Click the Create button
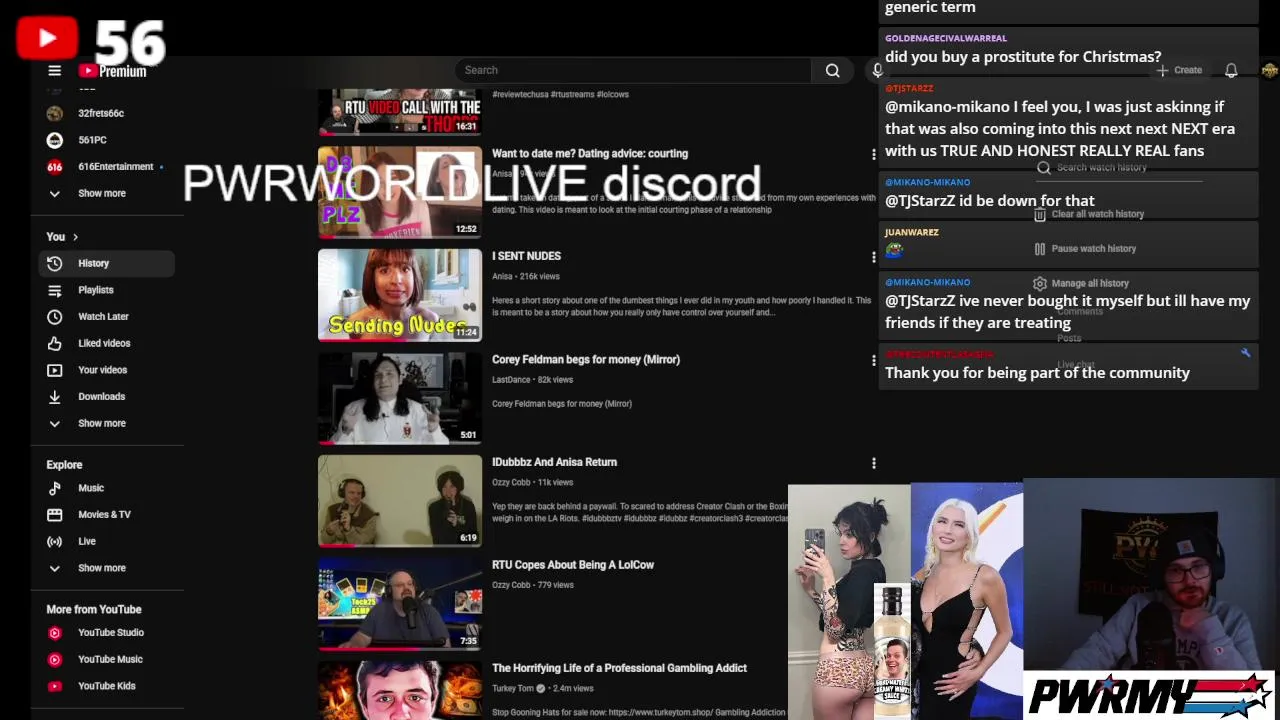This screenshot has width=1280, height=720. (1179, 70)
